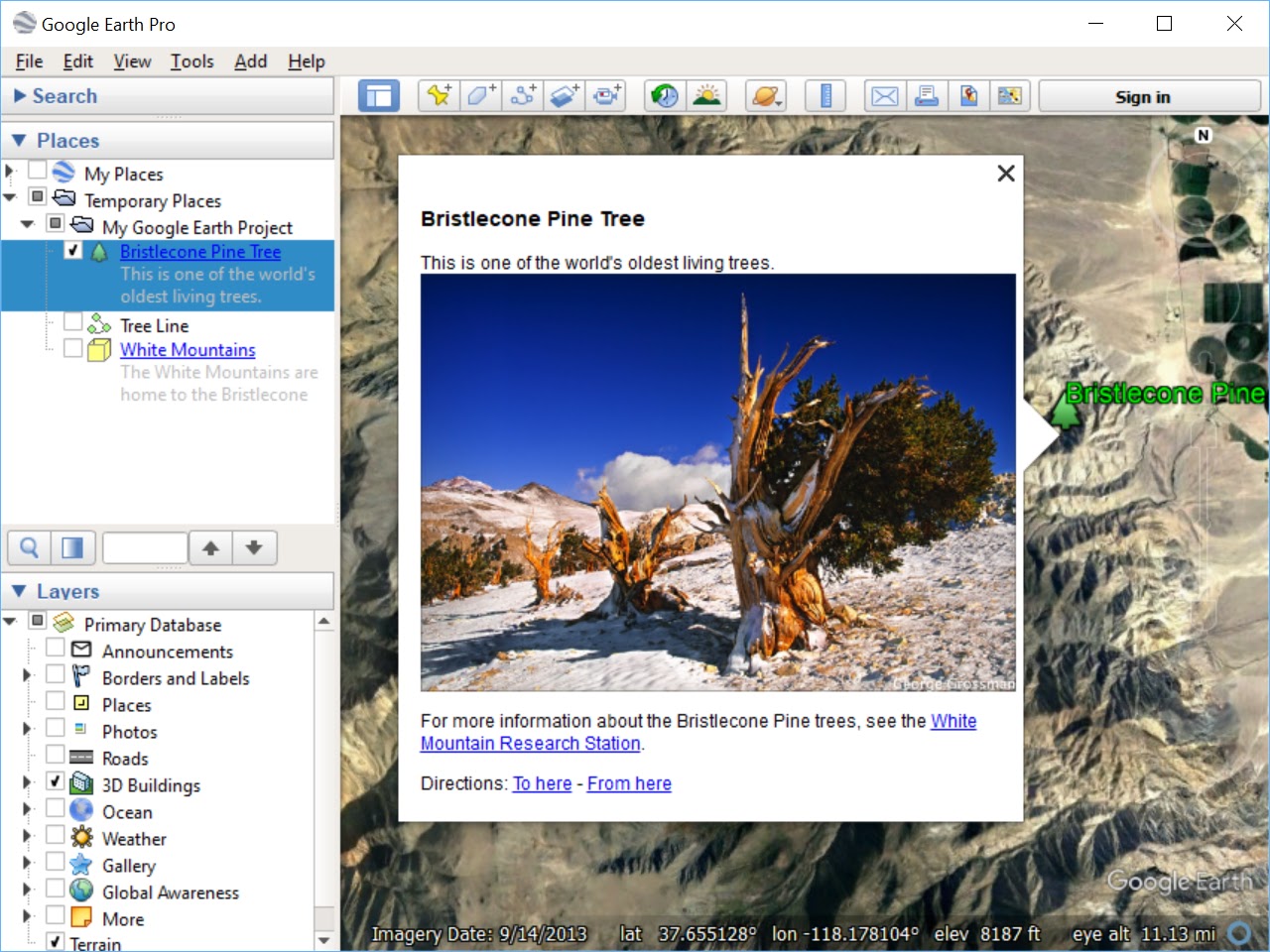Screen dimensions: 1270x952
Task: Open the File menu
Action: (29, 61)
